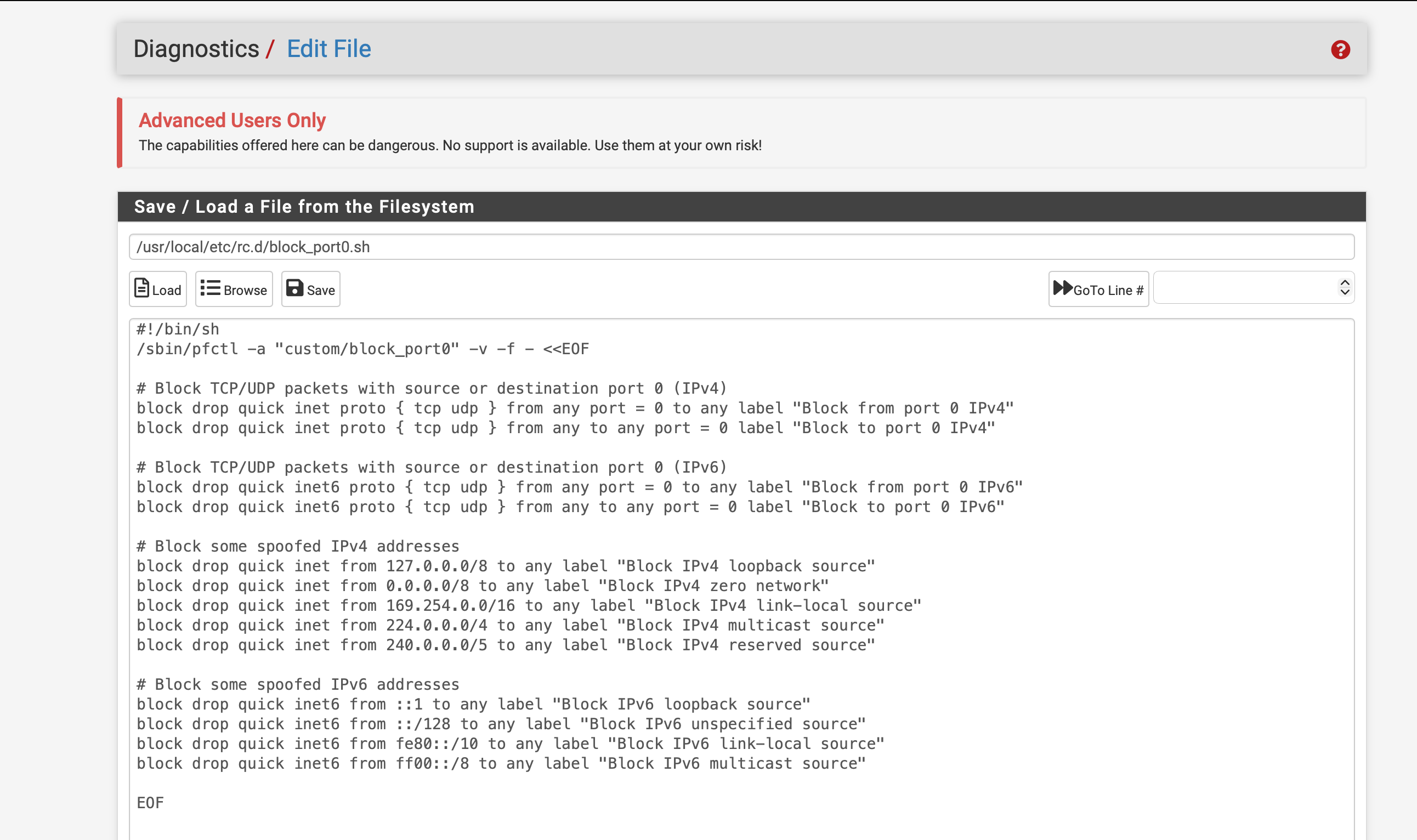Click the Advanced Users Only warning heading
1417x840 pixels.
click(232, 121)
